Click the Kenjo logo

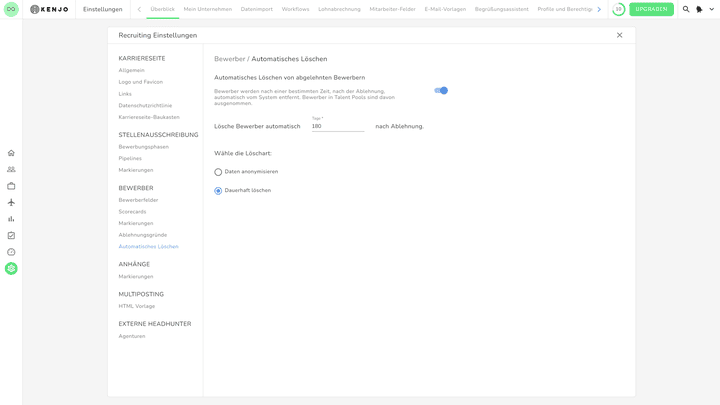[49, 9]
